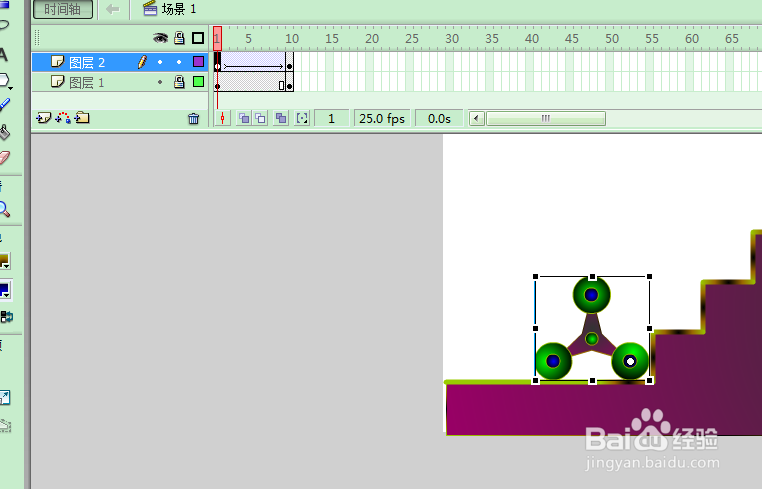Click the 25.0 fps frame rate field
This screenshot has height=489, width=762.
[x=382, y=119]
